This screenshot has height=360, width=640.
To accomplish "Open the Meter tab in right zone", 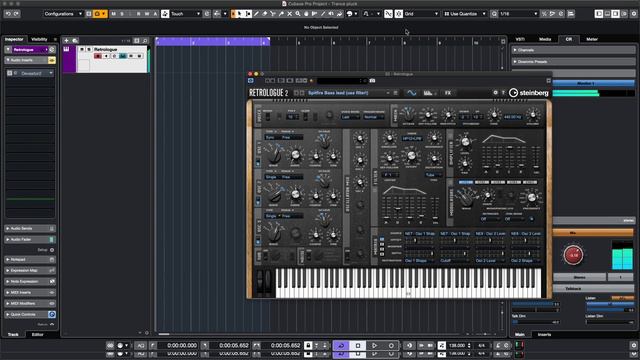I will coord(592,39).
